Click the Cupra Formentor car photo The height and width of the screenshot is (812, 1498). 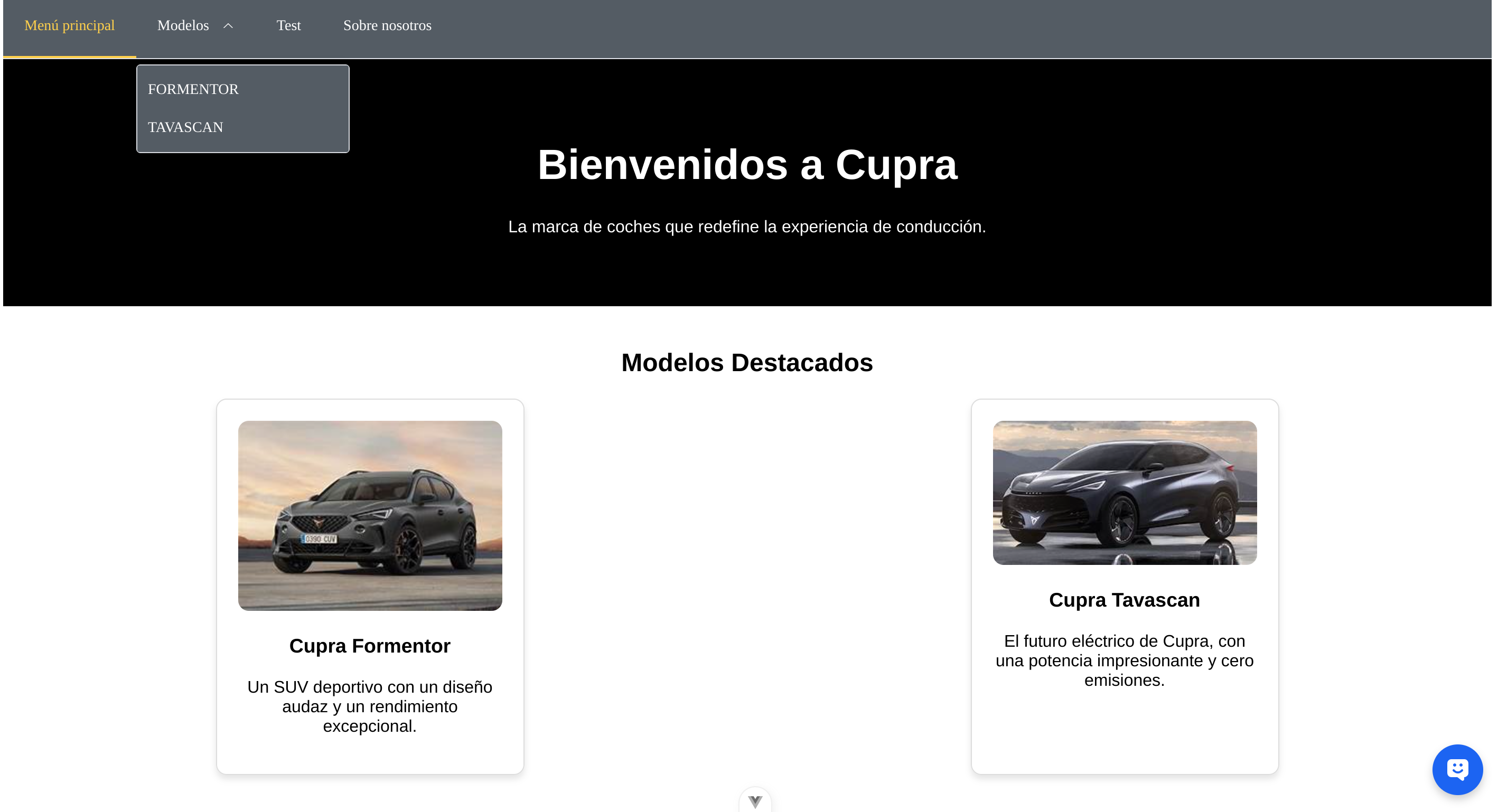click(x=370, y=515)
